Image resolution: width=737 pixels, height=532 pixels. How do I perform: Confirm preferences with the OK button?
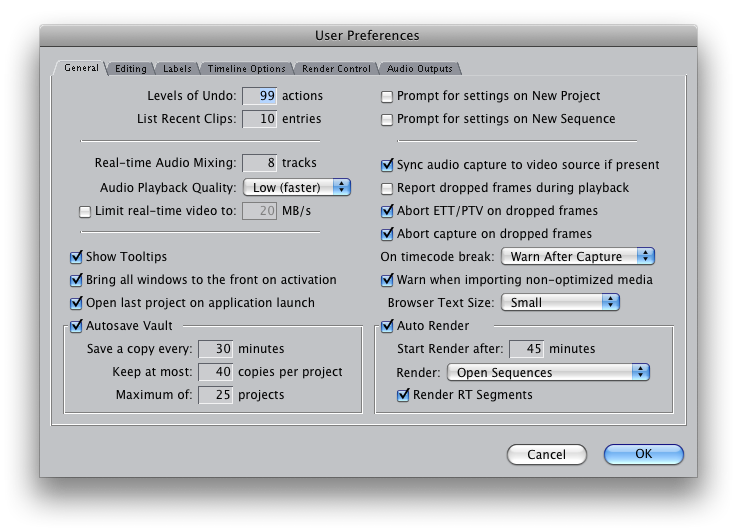(643, 454)
